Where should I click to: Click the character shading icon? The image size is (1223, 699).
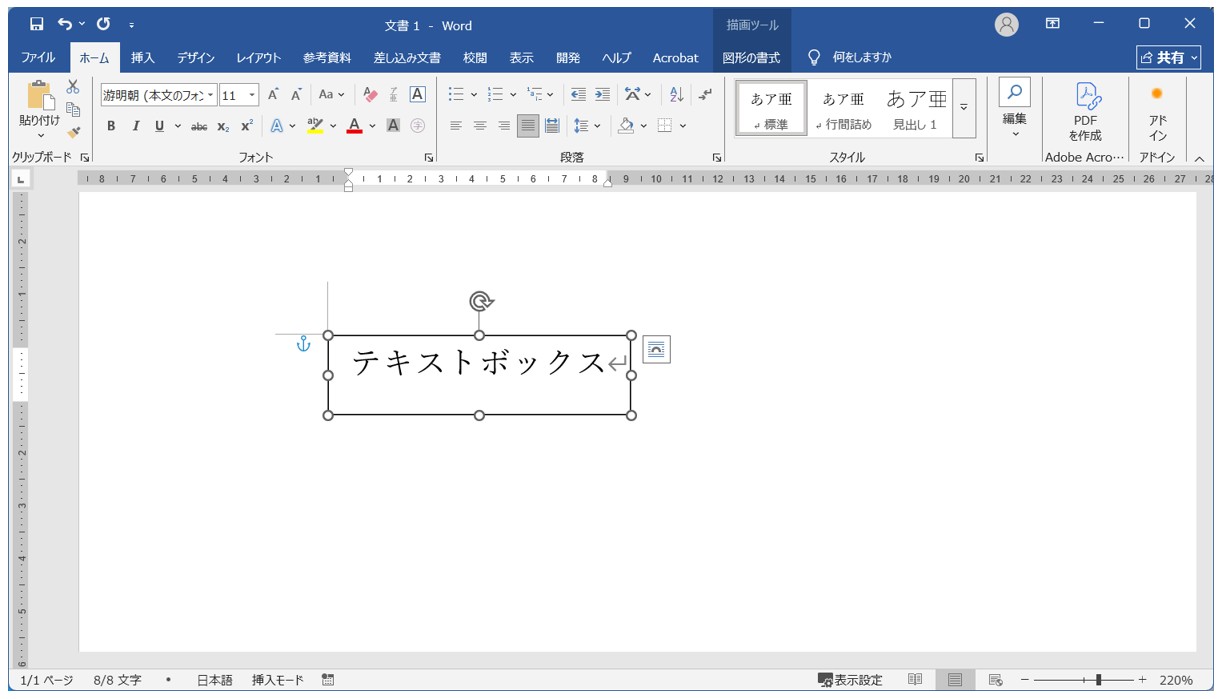tap(393, 126)
